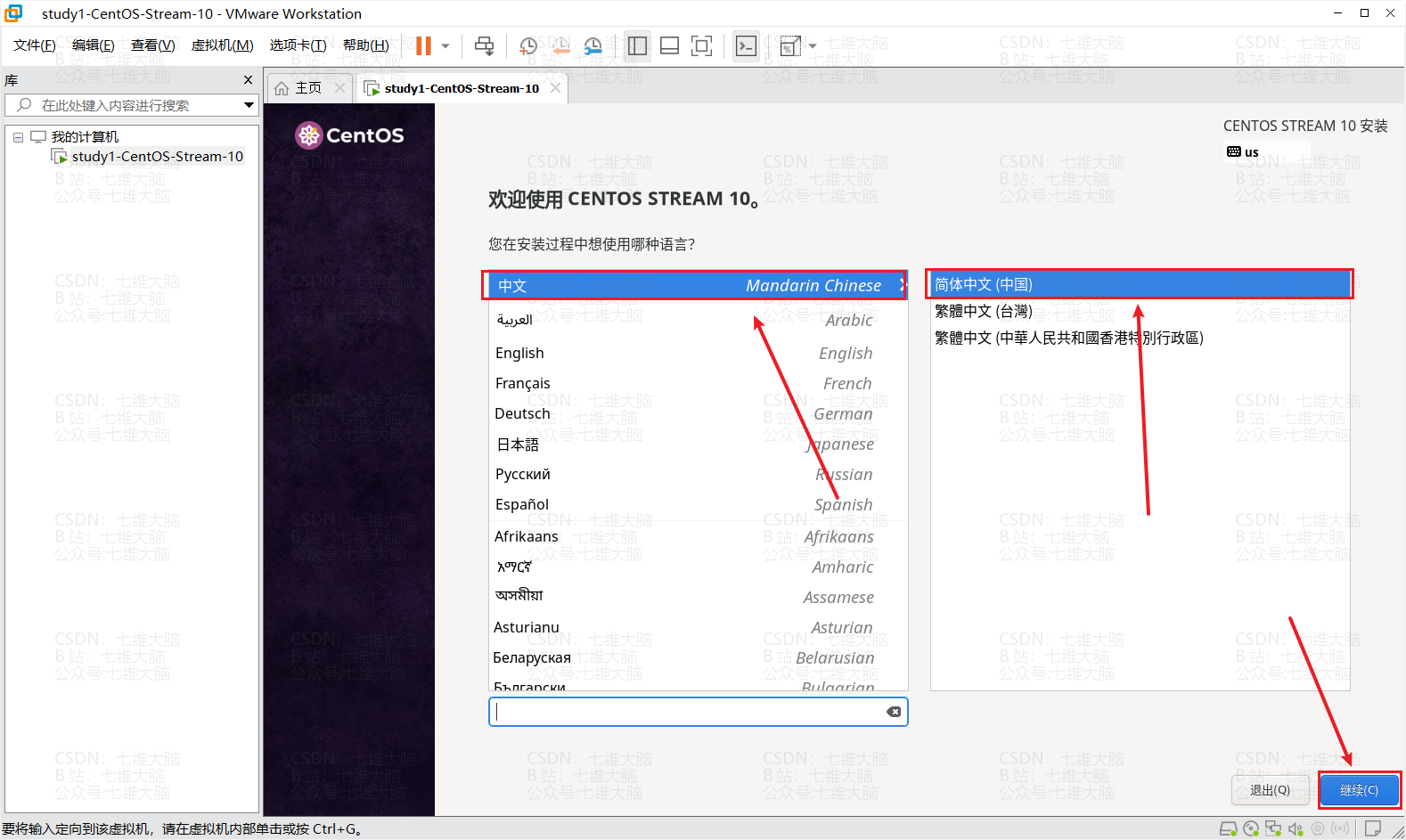Open the library search dropdown arrow
1406x840 pixels.
pyautogui.click(x=249, y=105)
